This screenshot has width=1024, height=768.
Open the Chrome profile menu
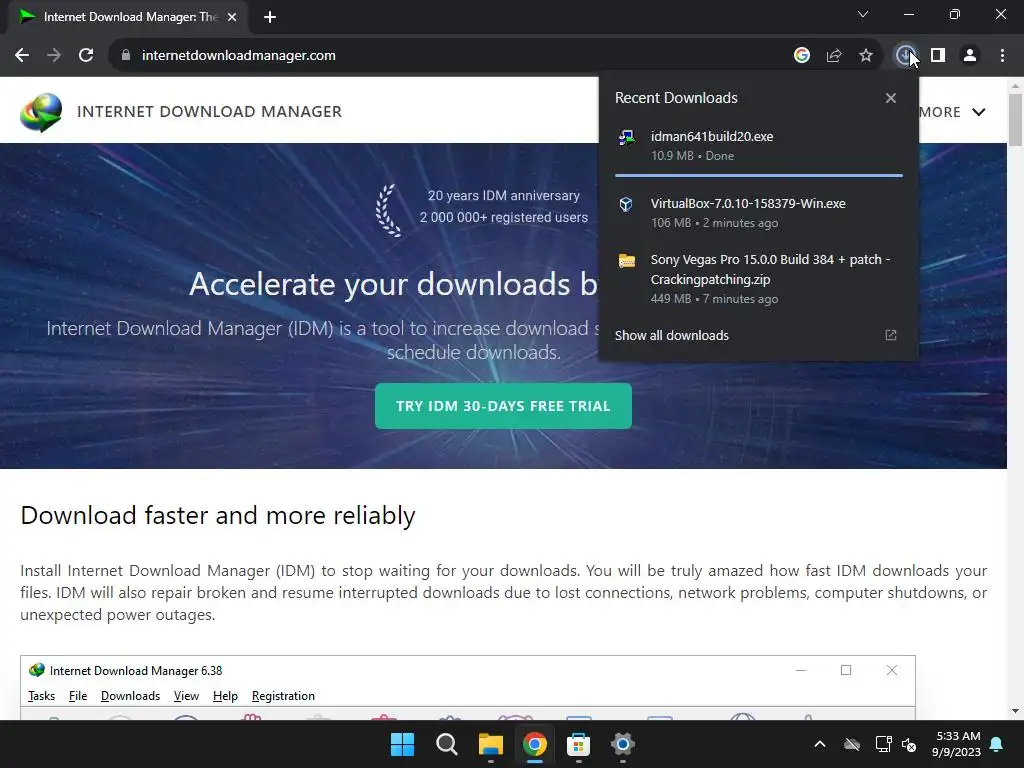(970, 56)
